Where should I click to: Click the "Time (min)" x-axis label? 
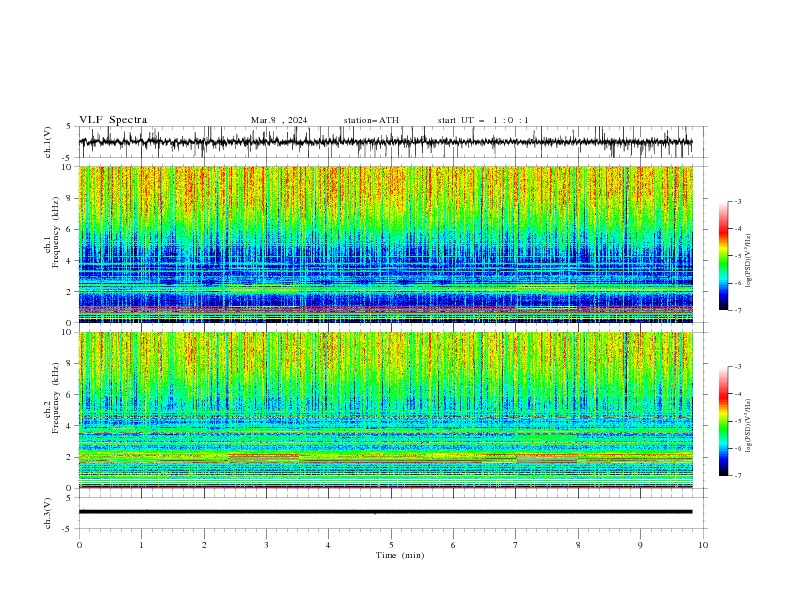click(x=400, y=555)
